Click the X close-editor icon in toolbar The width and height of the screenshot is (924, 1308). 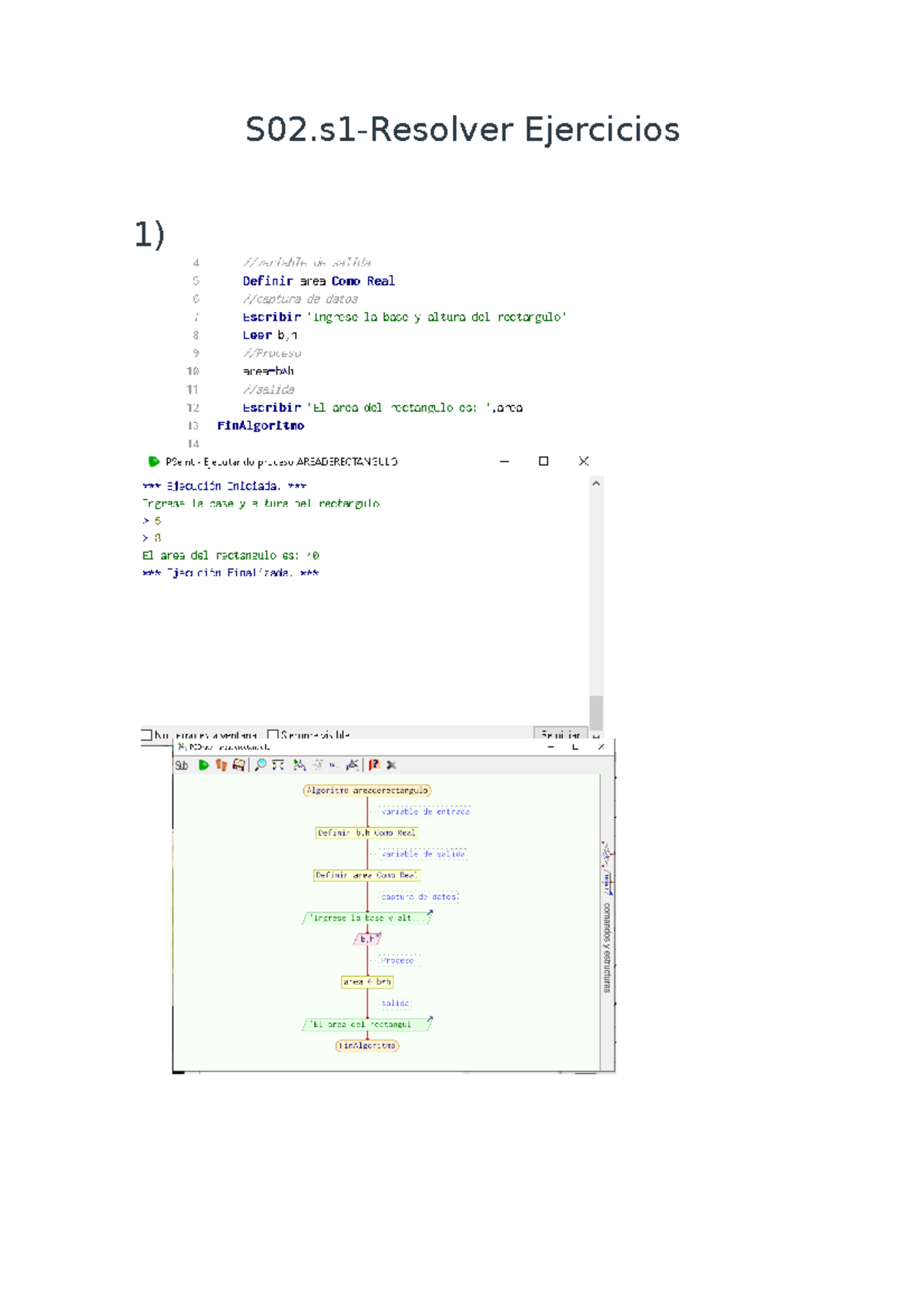391,765
